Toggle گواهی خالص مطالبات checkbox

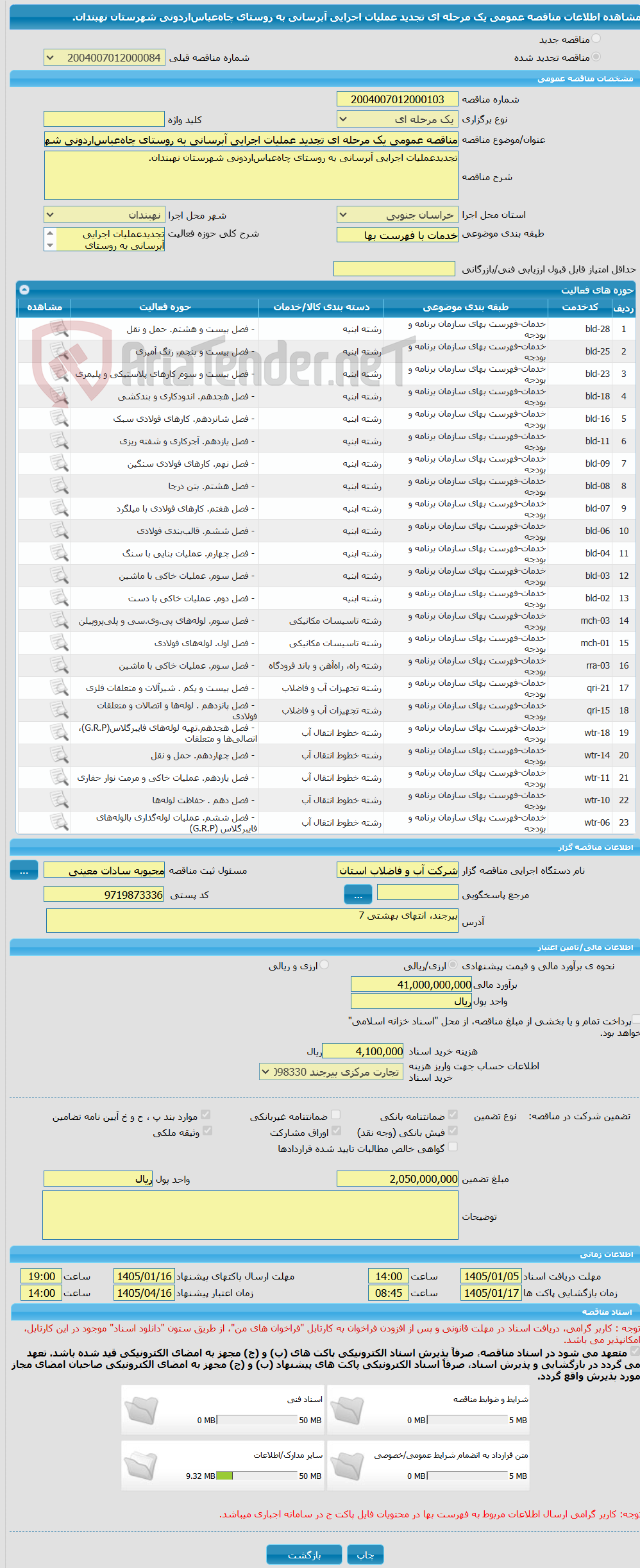tap(453, 1147)
